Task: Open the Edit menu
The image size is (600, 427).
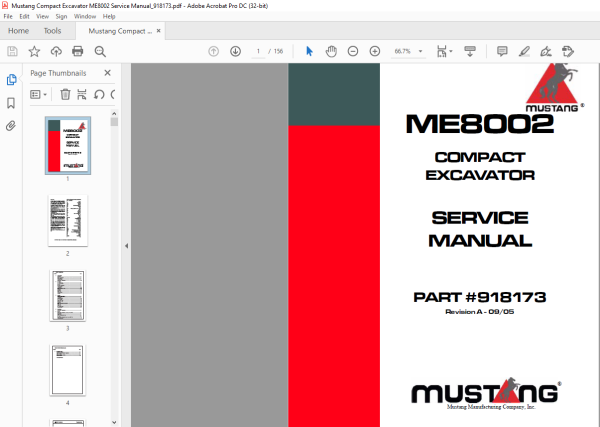Action: 24,16
